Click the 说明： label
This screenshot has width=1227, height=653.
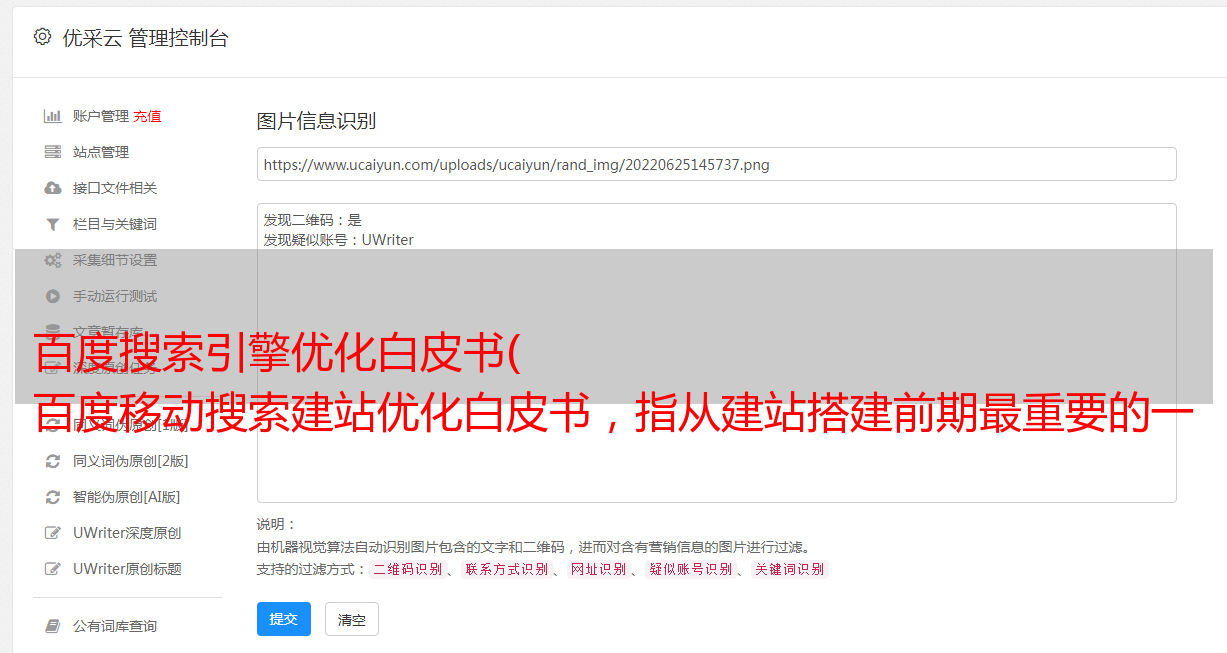click(x=277, y=524)
